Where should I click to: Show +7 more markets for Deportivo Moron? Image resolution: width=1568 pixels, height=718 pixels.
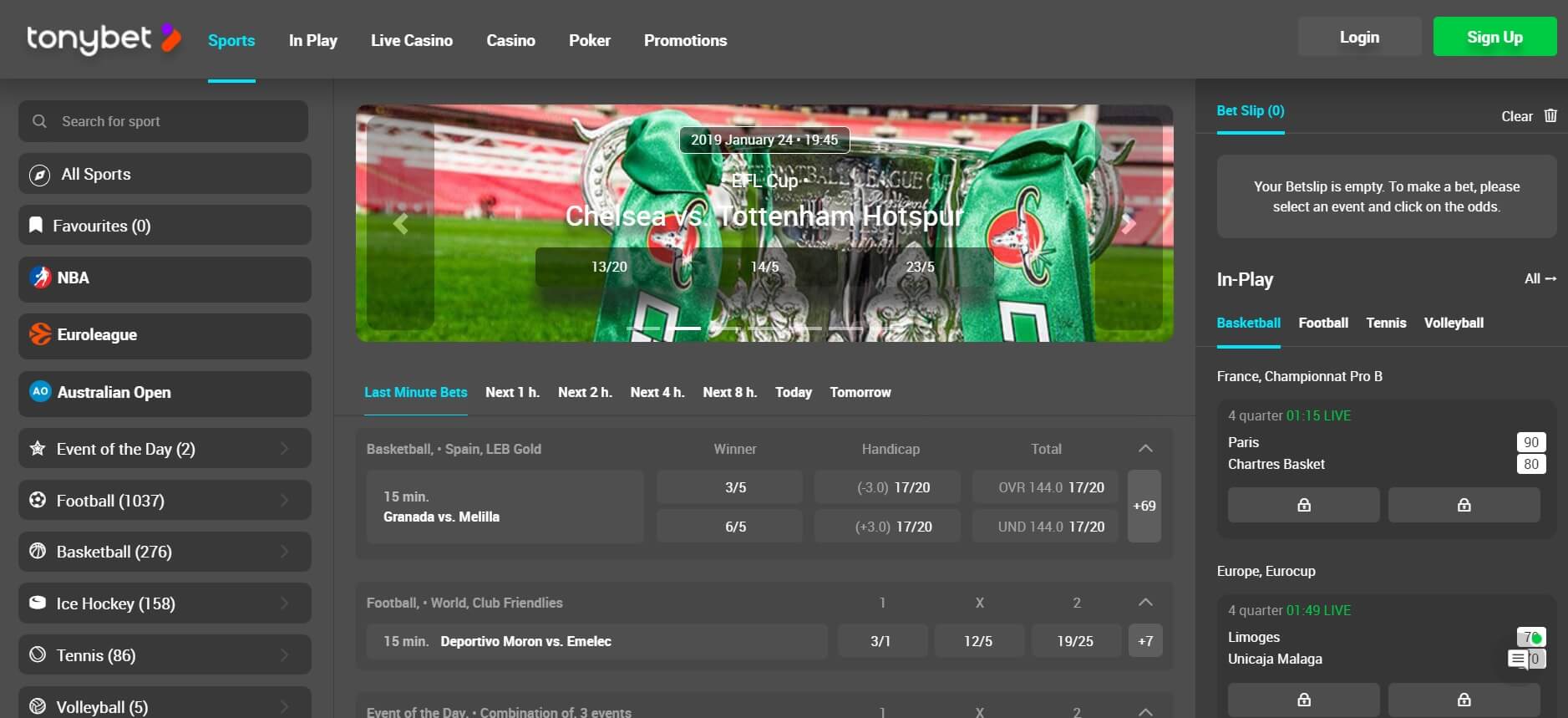(1145, 641)
